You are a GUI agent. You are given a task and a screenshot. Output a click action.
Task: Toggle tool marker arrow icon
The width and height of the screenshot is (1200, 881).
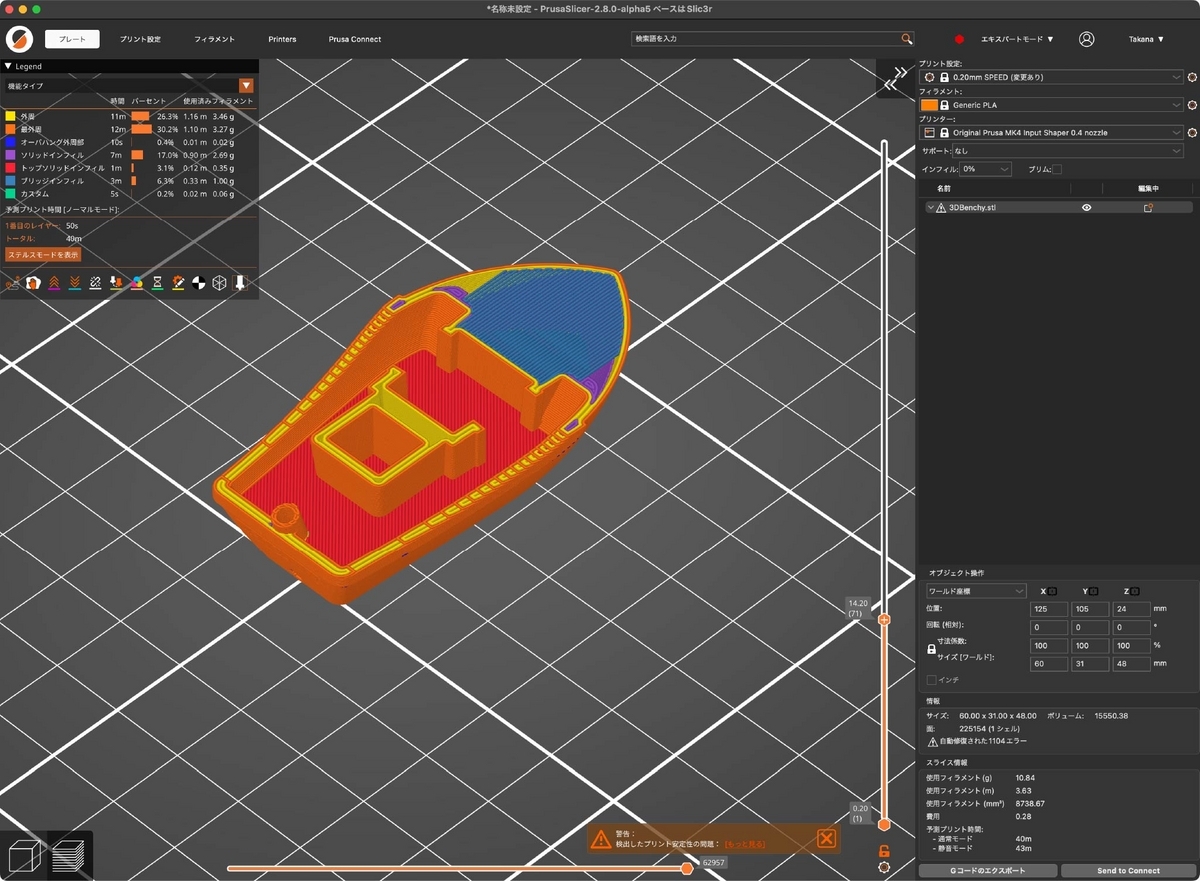[240, 283]
